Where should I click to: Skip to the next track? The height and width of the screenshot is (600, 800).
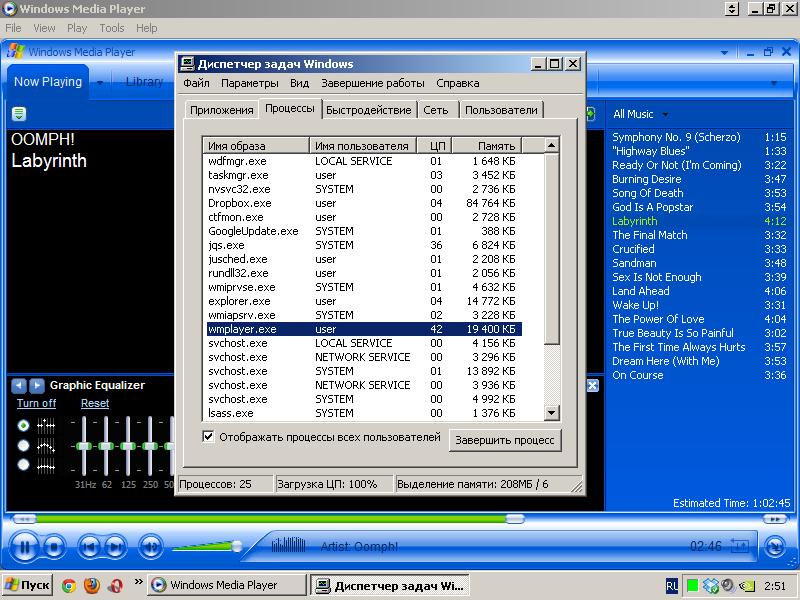114,546
